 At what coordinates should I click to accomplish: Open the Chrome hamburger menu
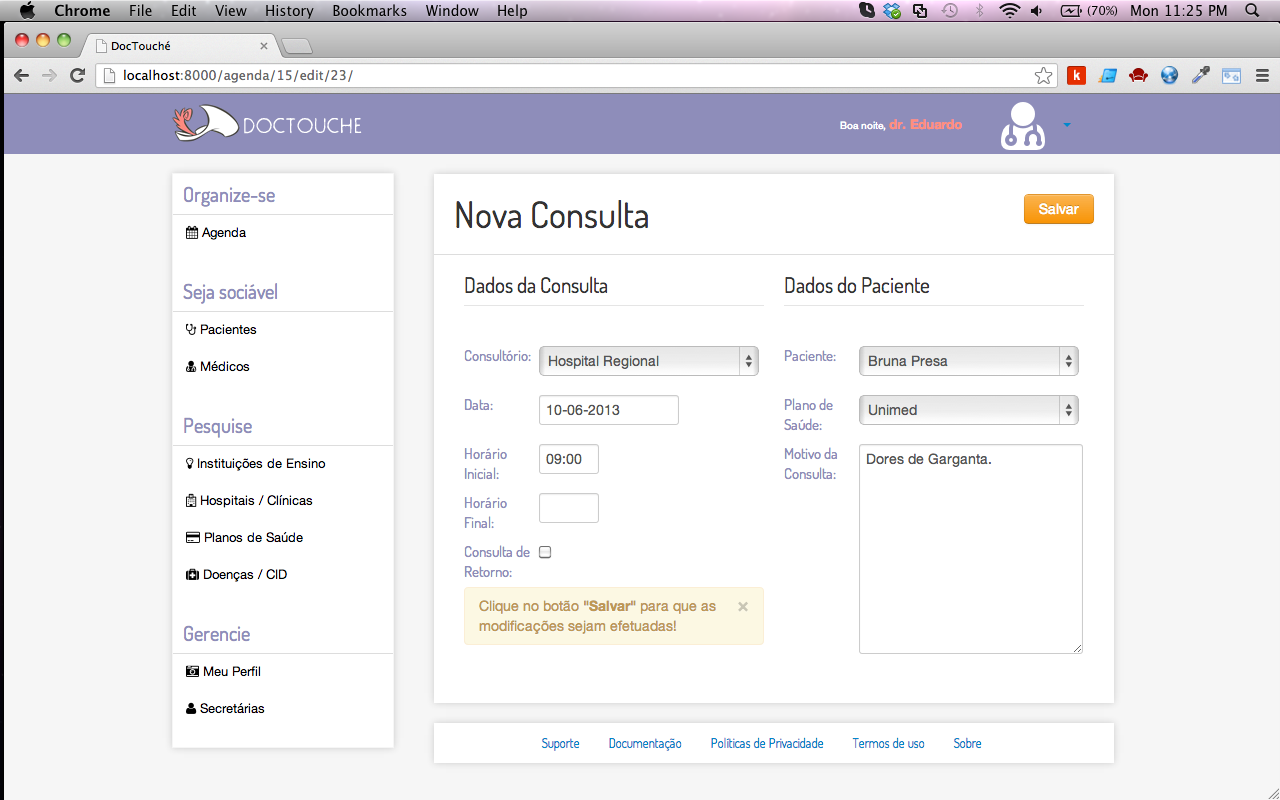tap(1262, 75)
